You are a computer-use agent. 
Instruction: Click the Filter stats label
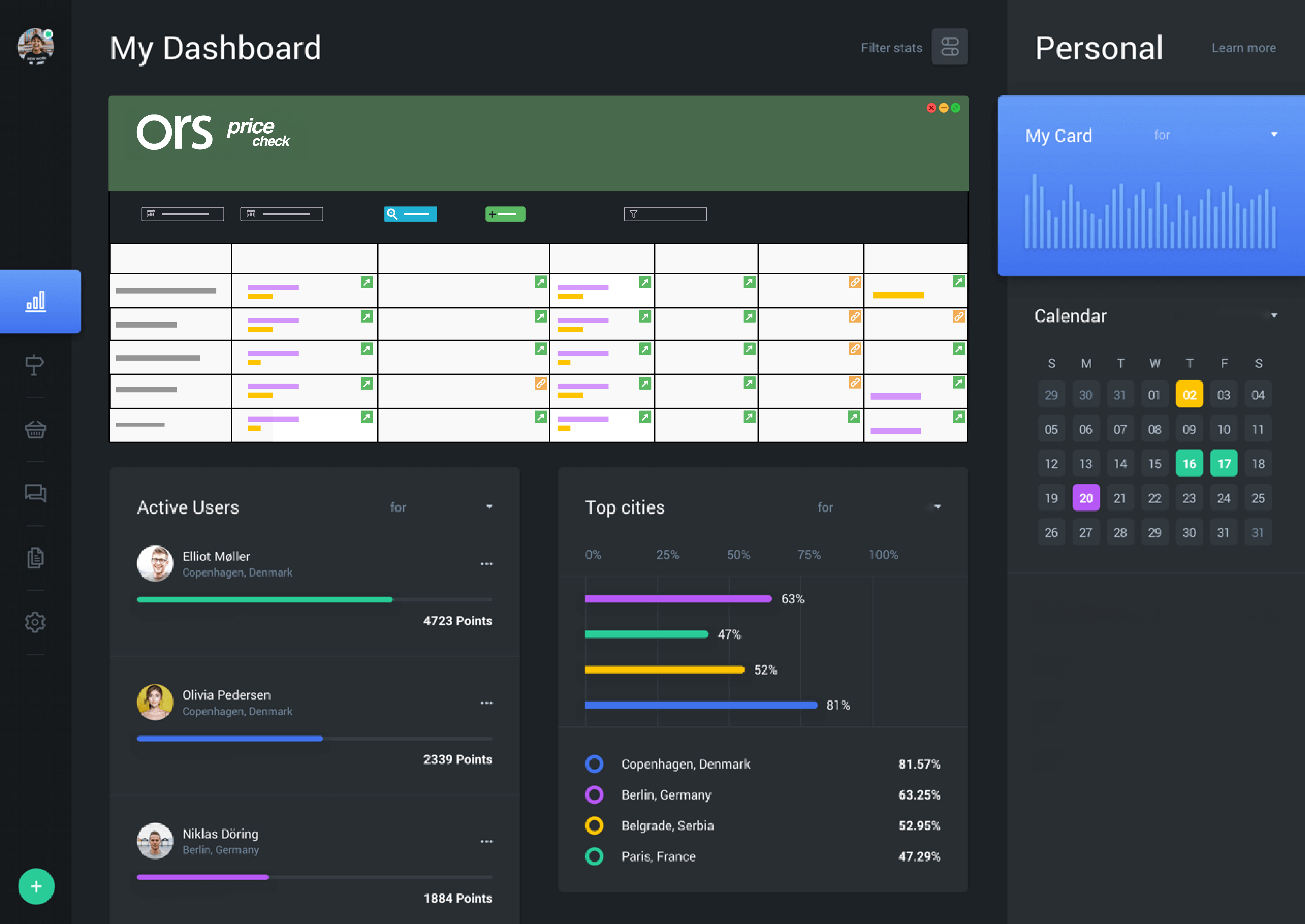point(891,48)
